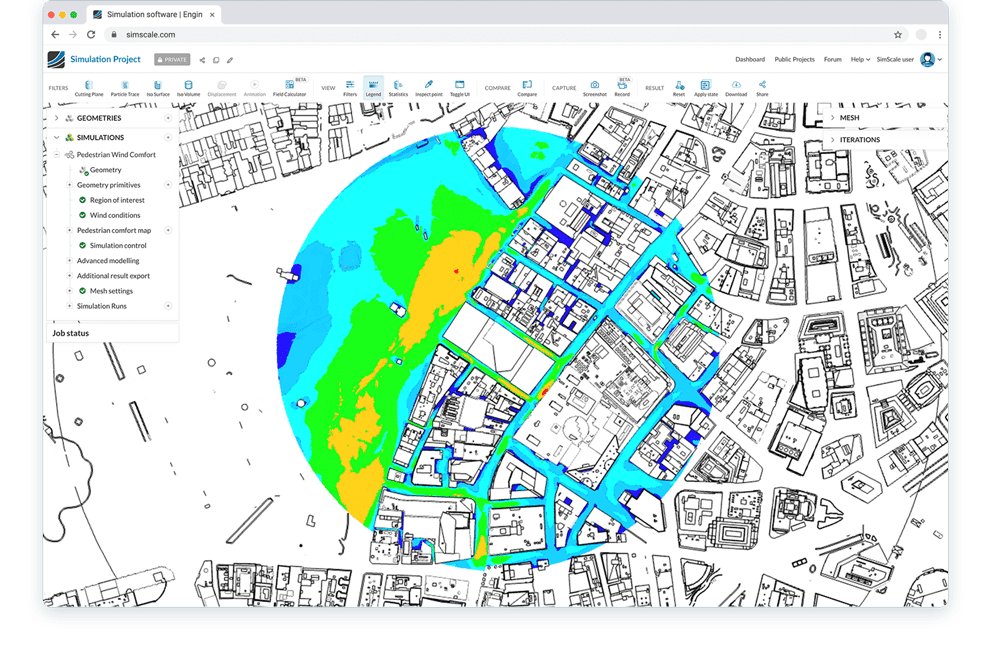Select the Inspect point tool
Image resolution: width=993 pixels, height=660 pixels.
pos(426,86)
